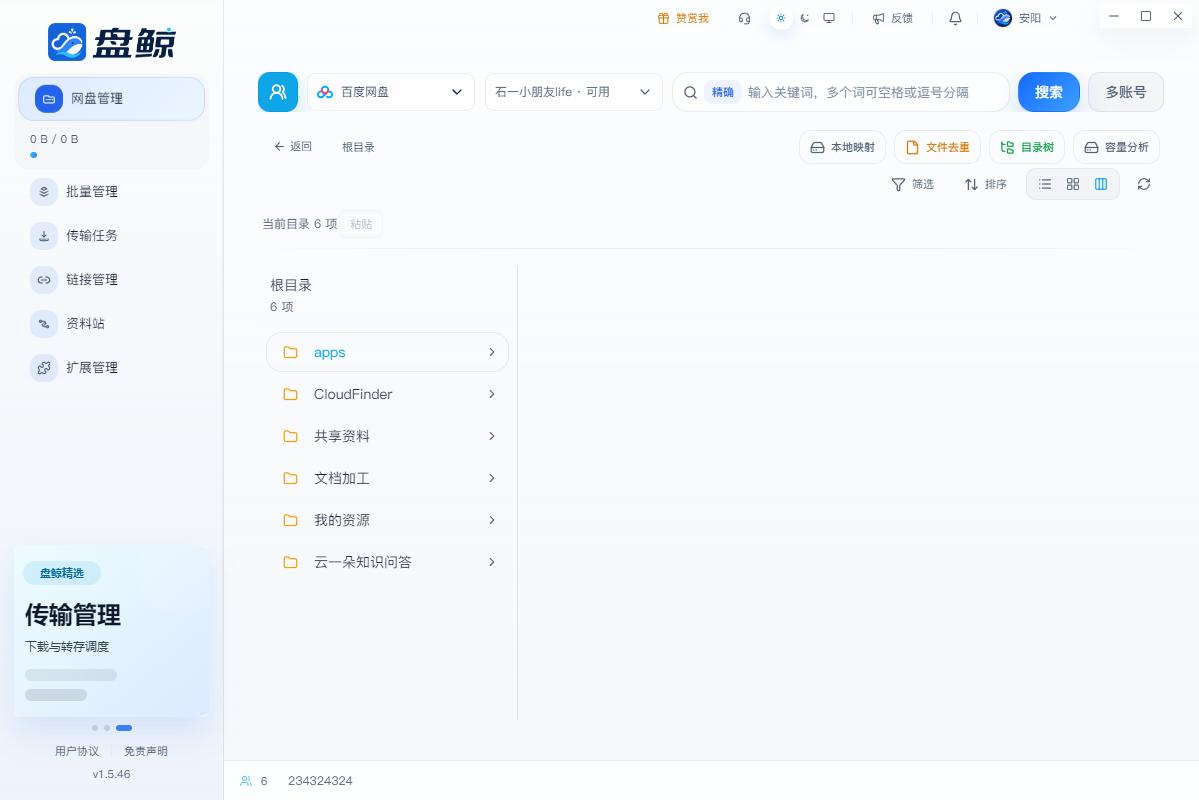Viewport: 1199px width, 800px height.
Task: Open 本地映射 local mapping
Action: (x=842, y=147)
